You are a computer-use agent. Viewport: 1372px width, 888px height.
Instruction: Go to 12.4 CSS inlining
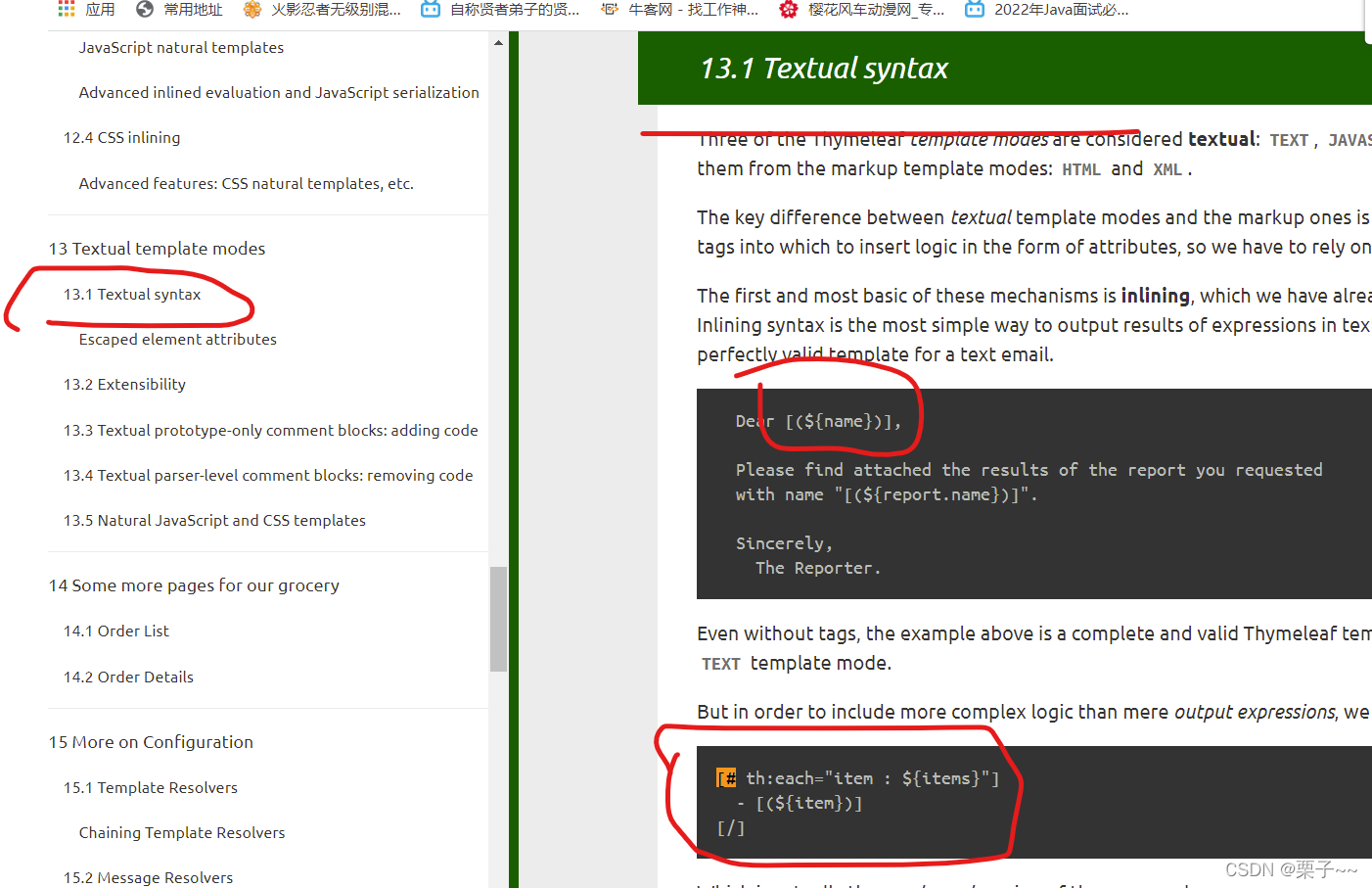121,137
